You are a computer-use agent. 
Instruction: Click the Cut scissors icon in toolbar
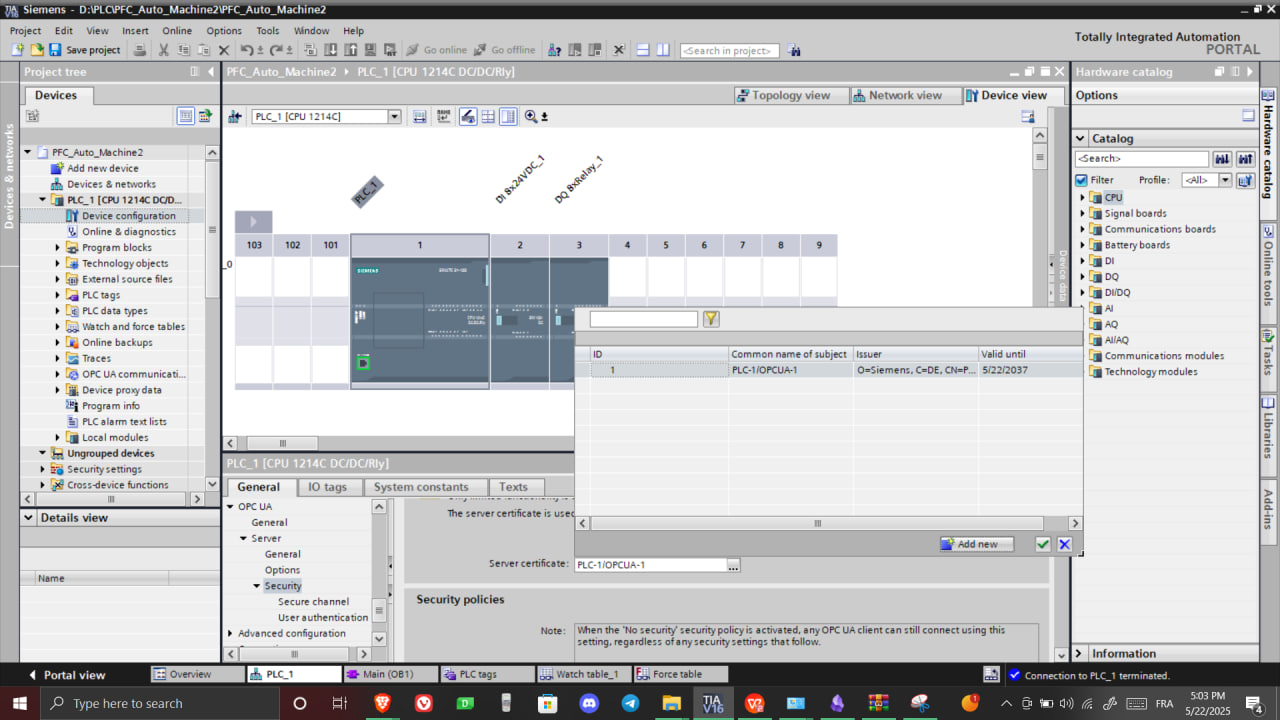pyautogui.click(x=164, y=50)
